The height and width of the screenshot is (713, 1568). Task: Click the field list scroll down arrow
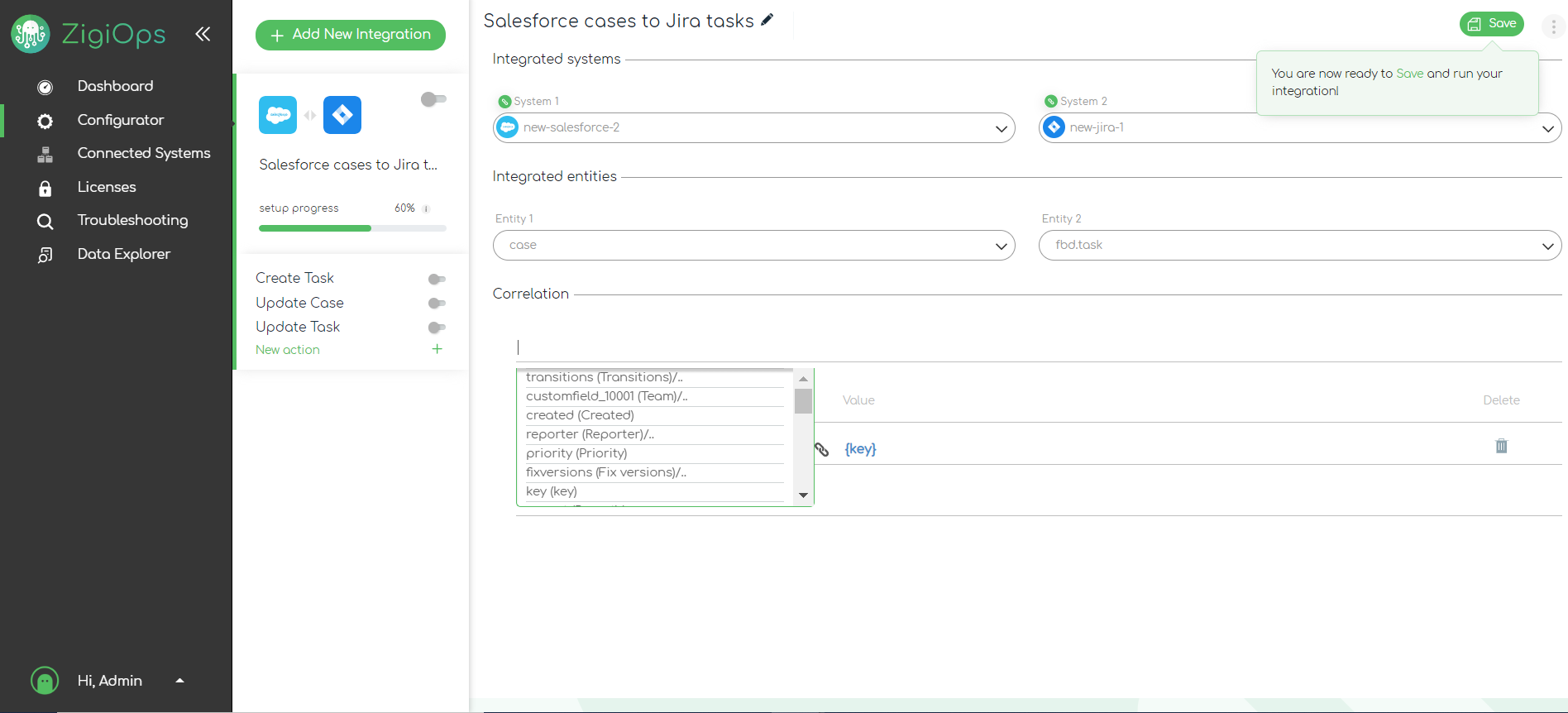pyautogui.click(x=803, y=495)
